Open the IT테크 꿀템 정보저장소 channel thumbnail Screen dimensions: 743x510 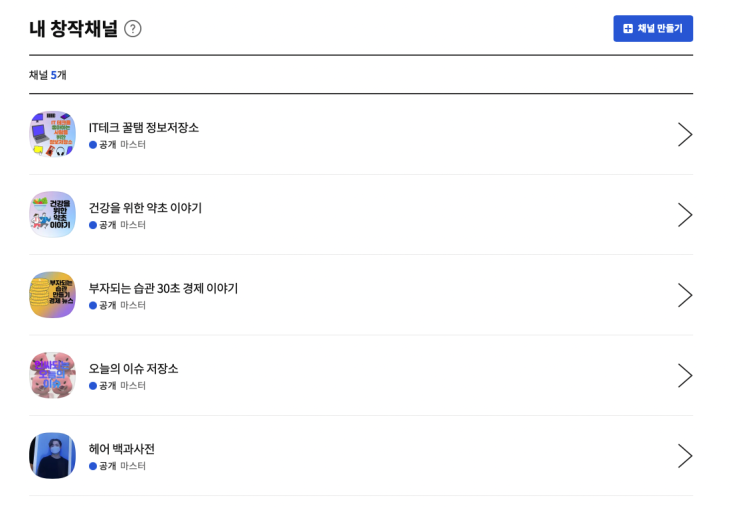pyautogui.click(x=52, y=134)
